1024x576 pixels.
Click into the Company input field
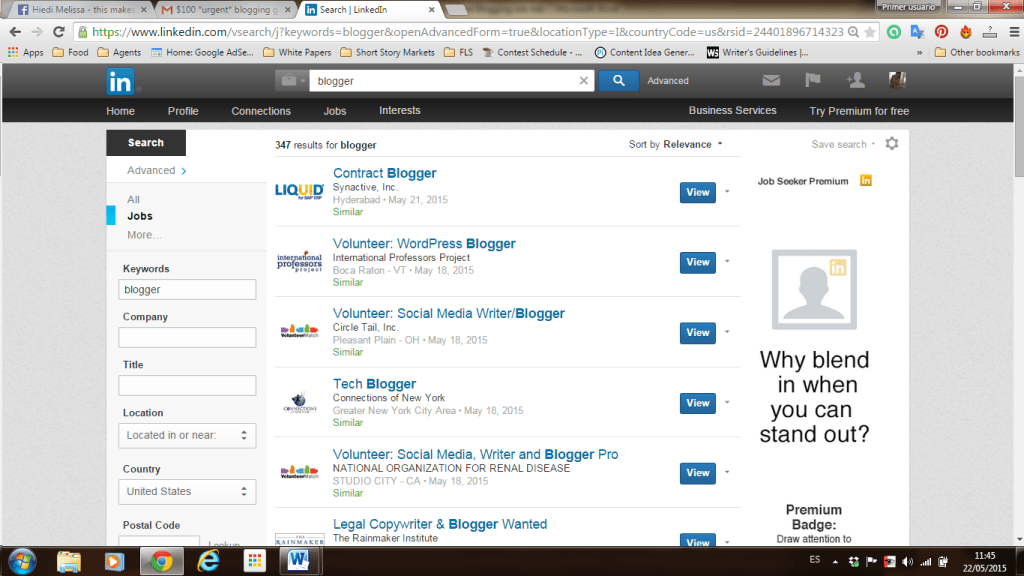click(x=187, y=338)
